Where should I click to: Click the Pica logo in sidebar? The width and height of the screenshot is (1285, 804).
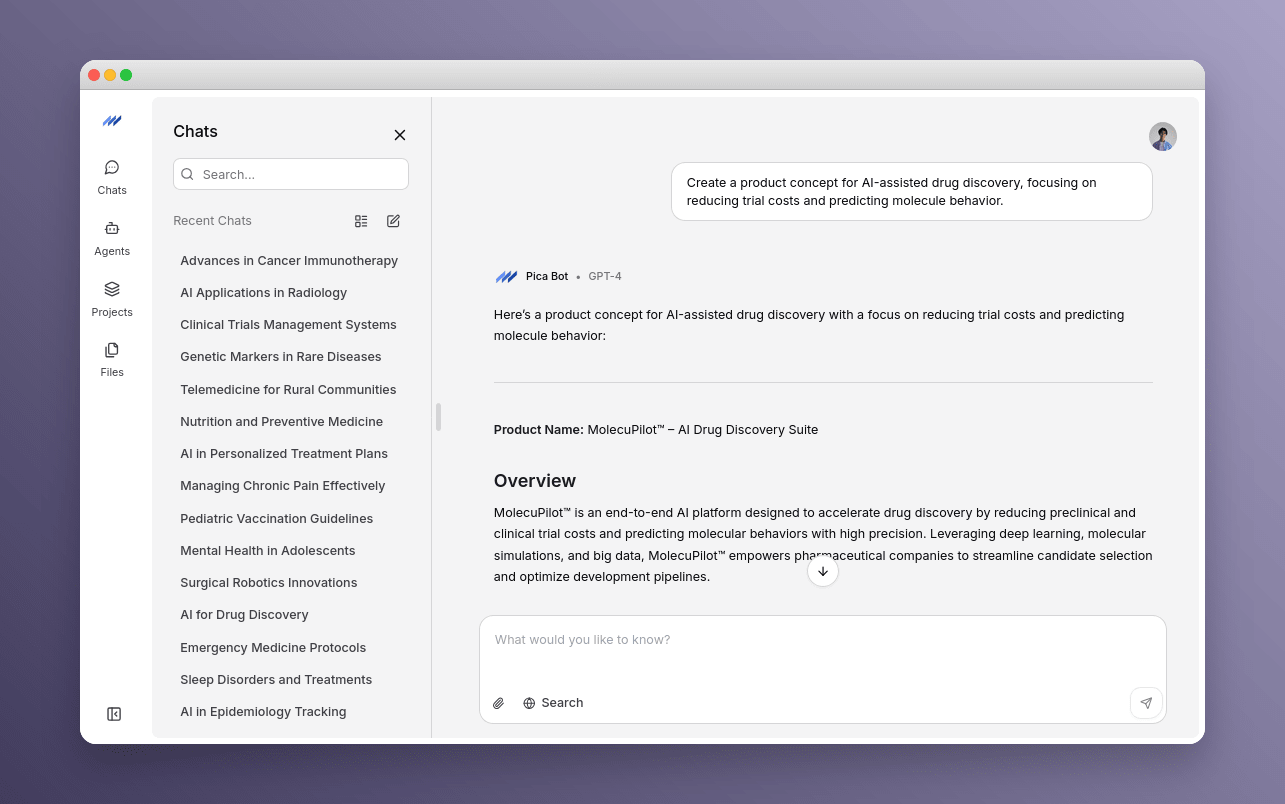112,121
